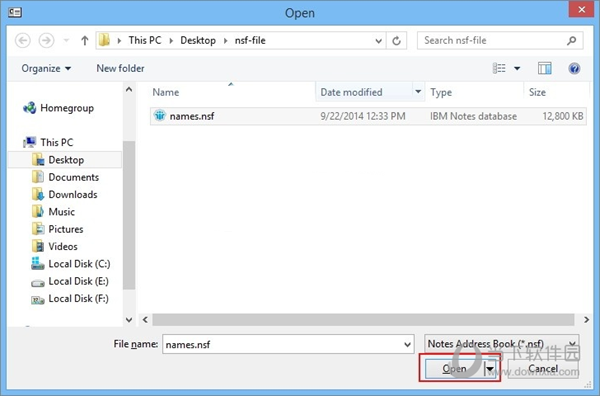Click file list horizontal scroll right arrow
This screenshot has width=600, height=396.
pyautogui.click(x=586, y=319)
